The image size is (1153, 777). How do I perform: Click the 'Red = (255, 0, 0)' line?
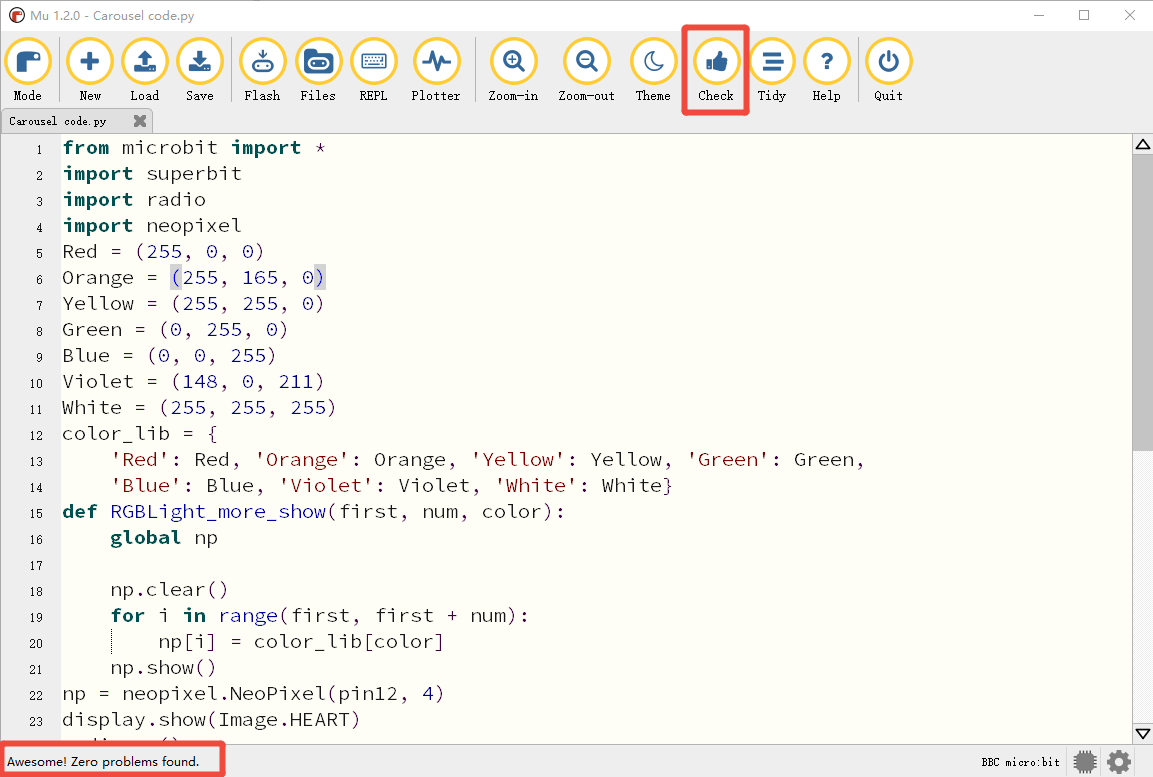163,251
